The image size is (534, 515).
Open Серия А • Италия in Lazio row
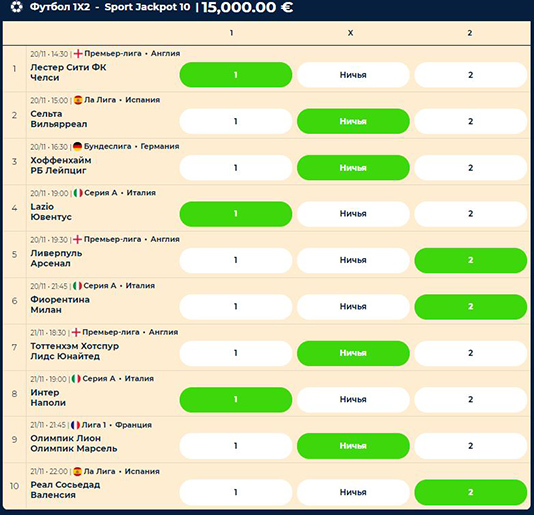120,193
